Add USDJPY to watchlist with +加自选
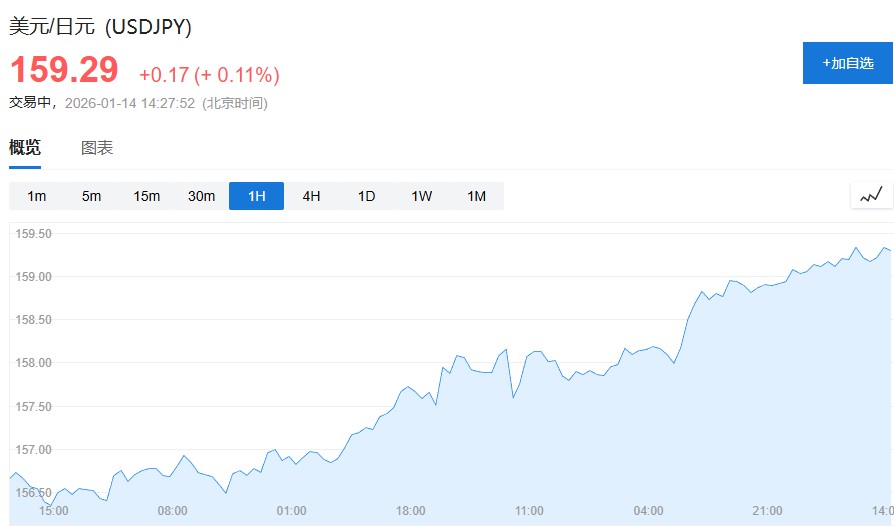Screen dimensions: 894x526 (848, 63)
